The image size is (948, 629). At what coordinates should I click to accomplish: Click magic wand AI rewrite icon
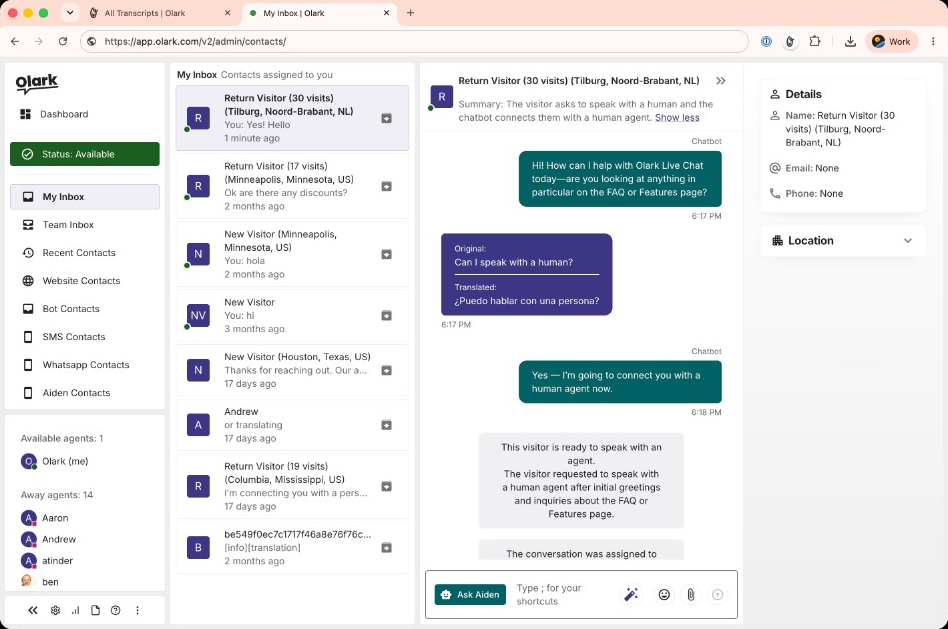pos(631,595)
